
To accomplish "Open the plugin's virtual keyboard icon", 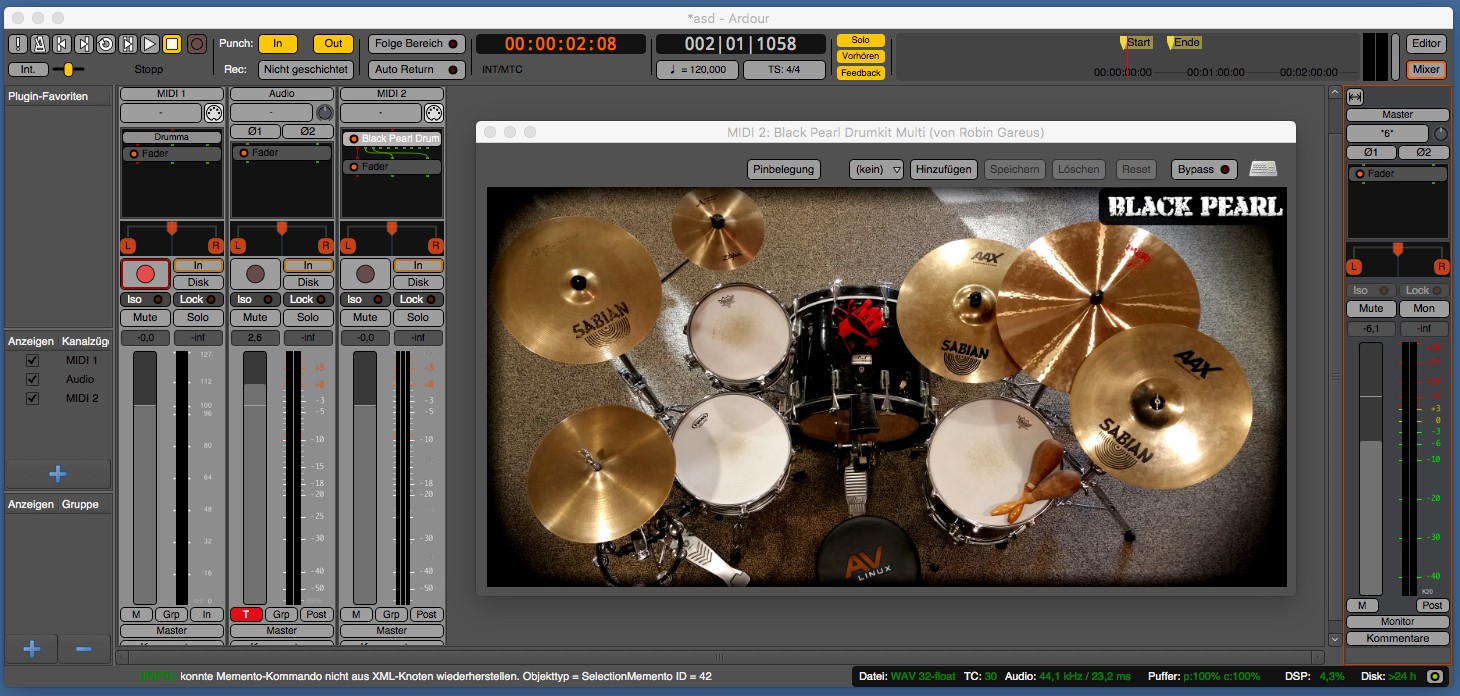I will tap(1263, 169).
